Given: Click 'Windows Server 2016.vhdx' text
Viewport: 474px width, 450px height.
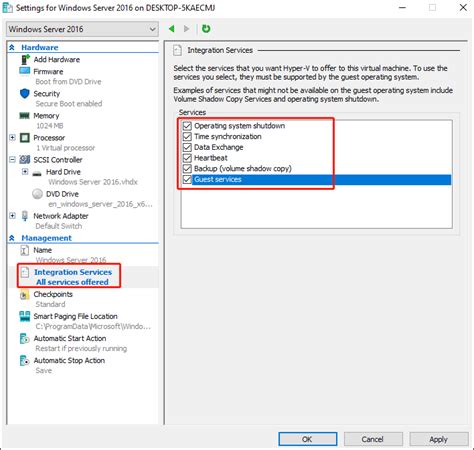Looking at the screenshot, I should [93, 182].
